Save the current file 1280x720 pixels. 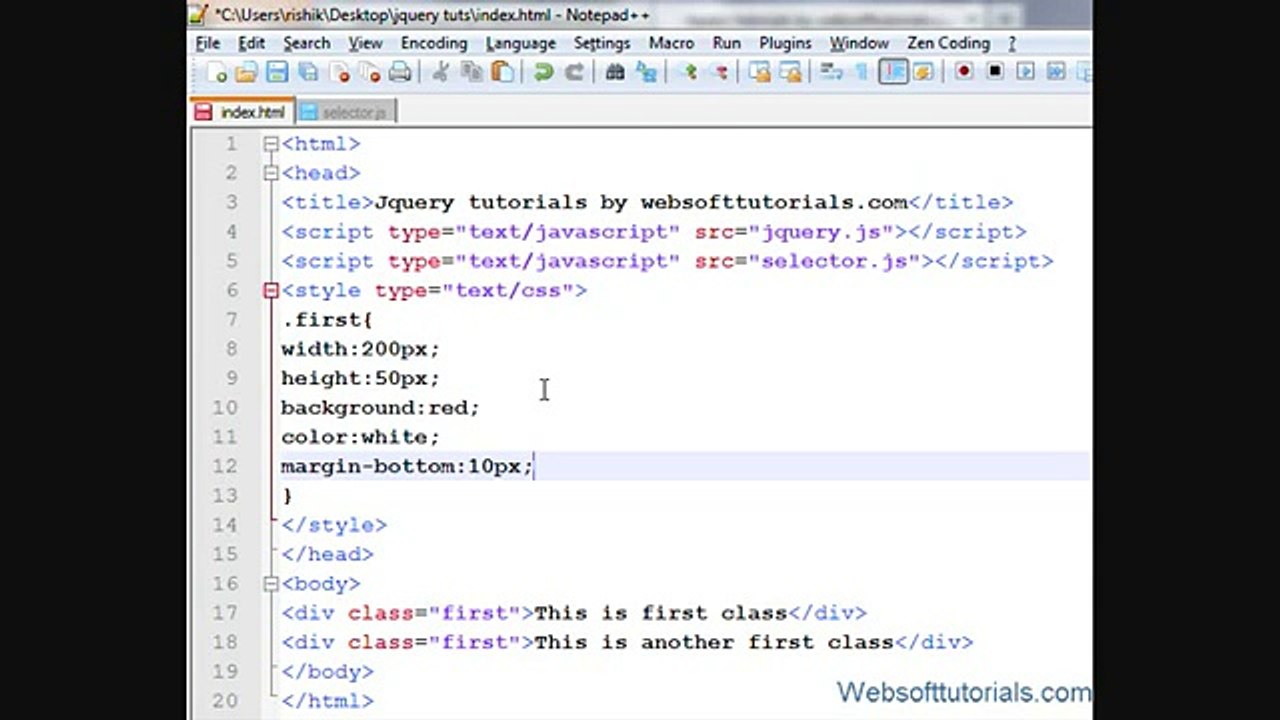276,72
